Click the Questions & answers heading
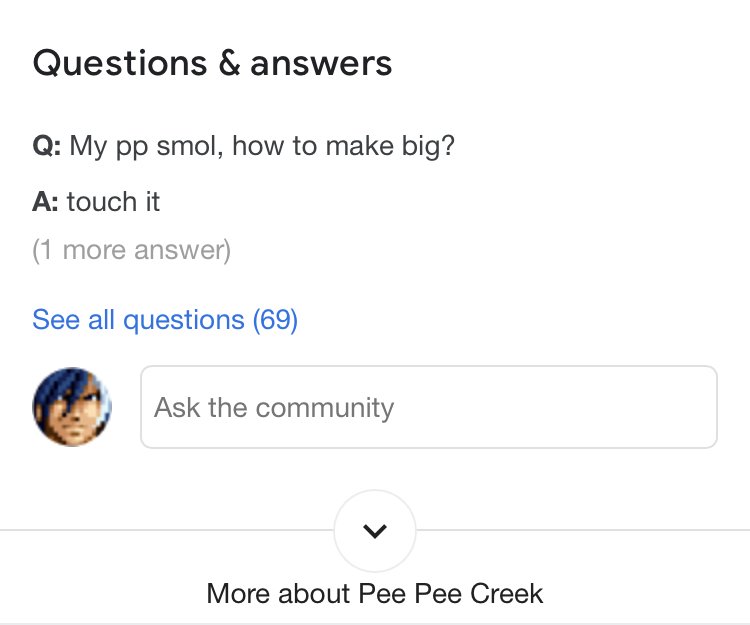Viewport: 750px width, 625px height. point(212,63)
